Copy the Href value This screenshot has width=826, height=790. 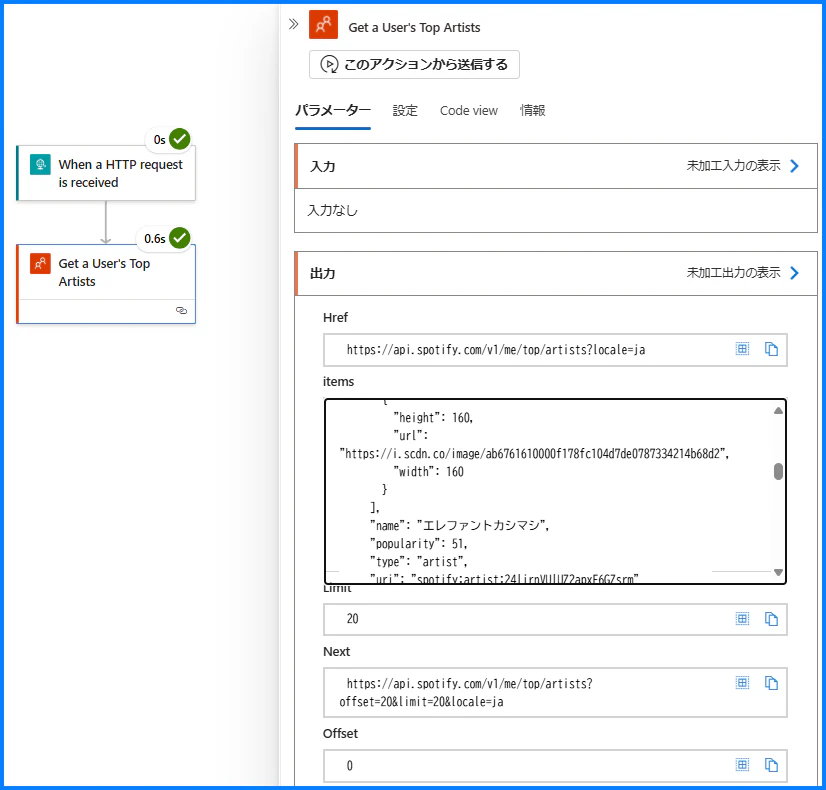(771, 349)
